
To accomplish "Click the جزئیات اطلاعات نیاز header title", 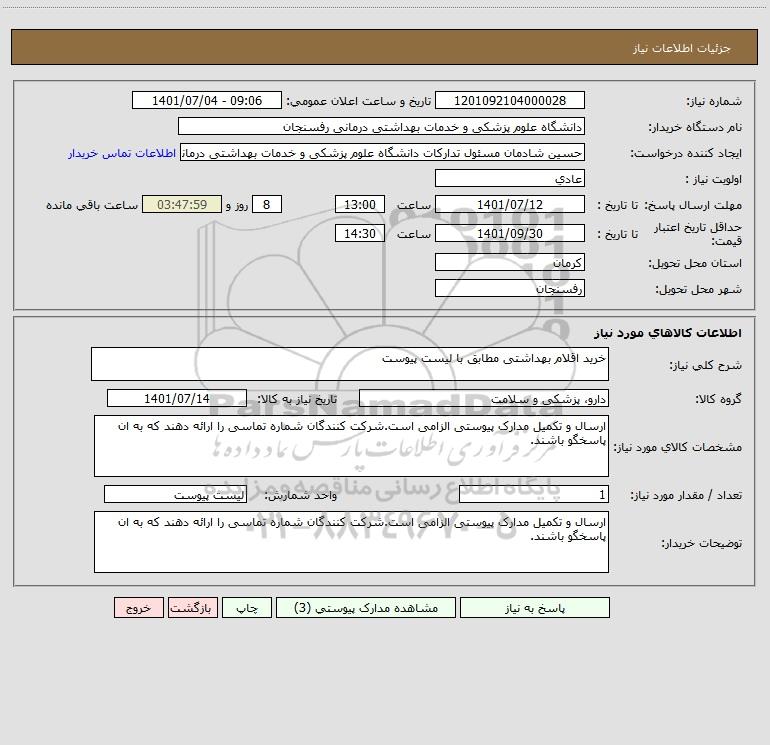I will tap(682, 48).
